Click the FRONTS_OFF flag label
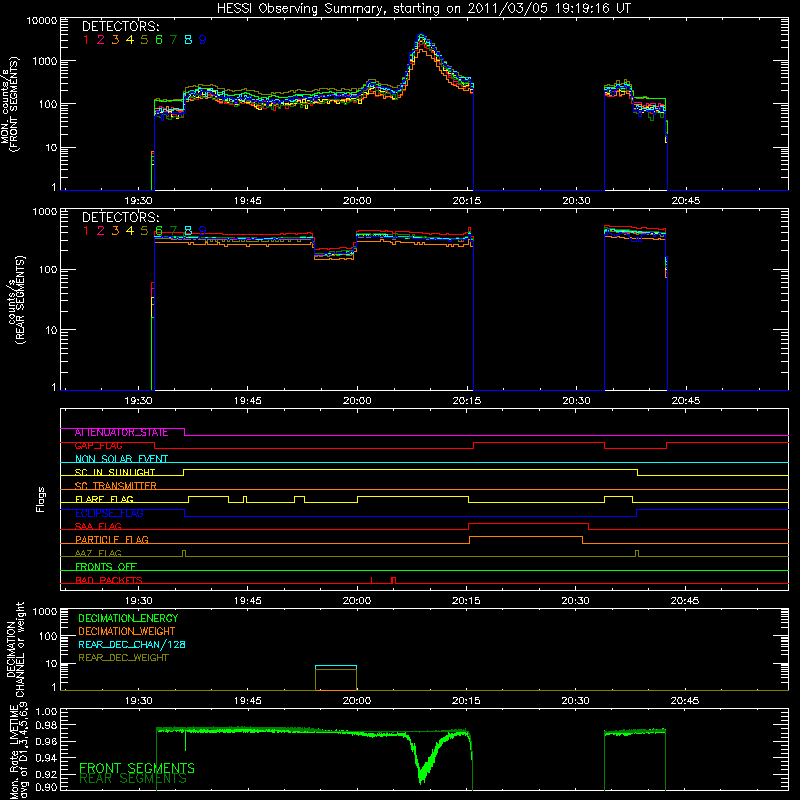This screenshot has width=800, height=800. [x=106, y=567]
